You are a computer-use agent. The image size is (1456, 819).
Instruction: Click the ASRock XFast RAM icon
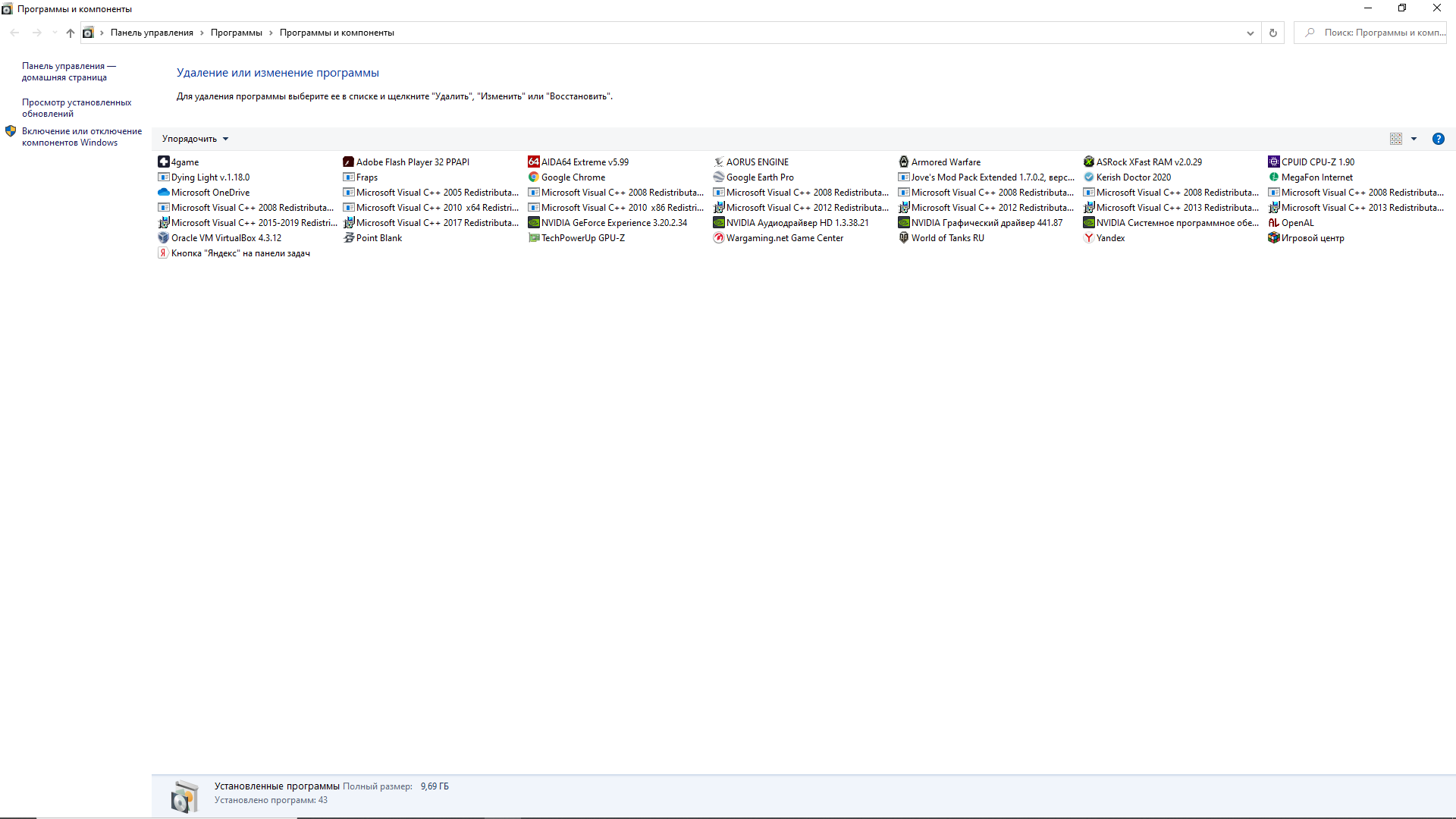coord(1088,162)
